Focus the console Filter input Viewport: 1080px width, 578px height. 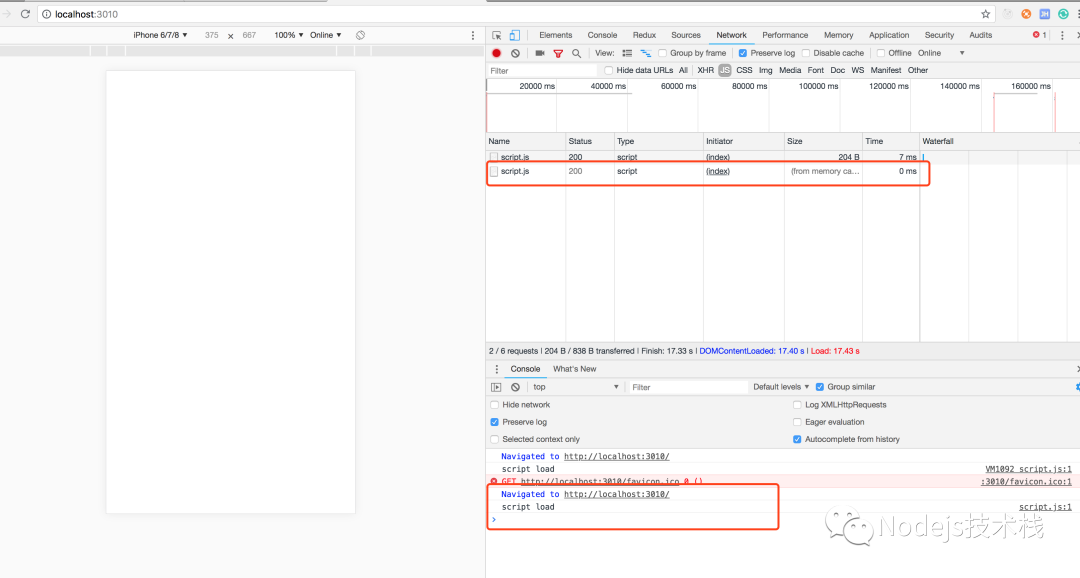tap(688, 387)
